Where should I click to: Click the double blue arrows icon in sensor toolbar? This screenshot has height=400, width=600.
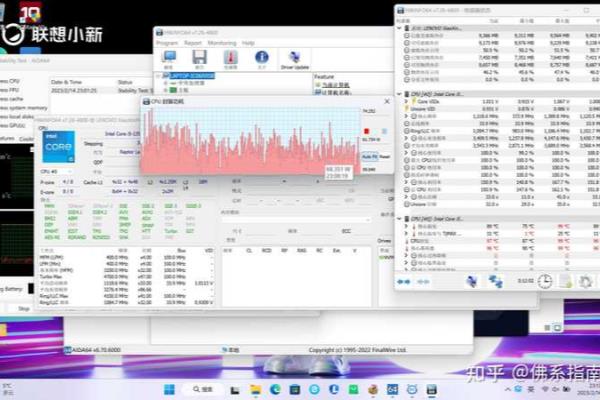click(x=403, y=282)
